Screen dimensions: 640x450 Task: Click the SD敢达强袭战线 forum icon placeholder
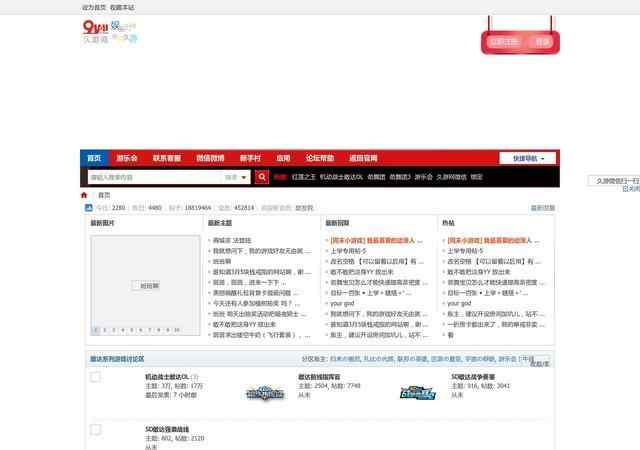[96, 430]
